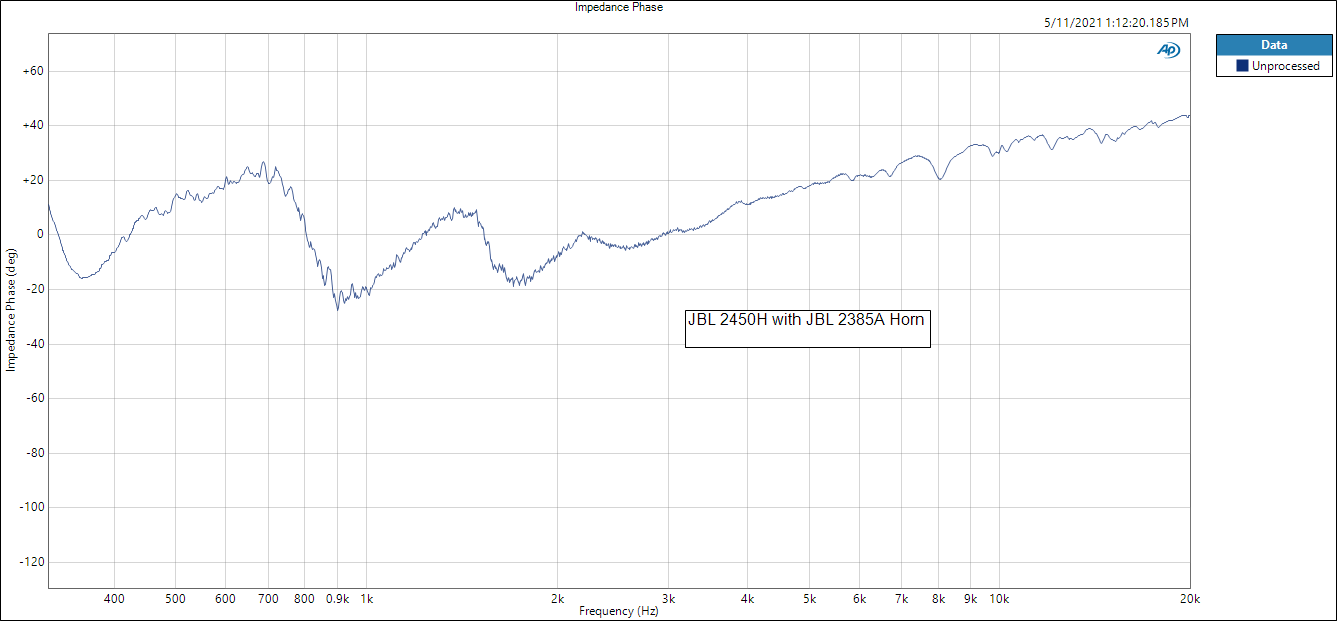Click the timestamp 5/11/2021 1:12:20.185 PM
The height and width of the screenshot is (621, 1337).
(x=1117, y=22)
